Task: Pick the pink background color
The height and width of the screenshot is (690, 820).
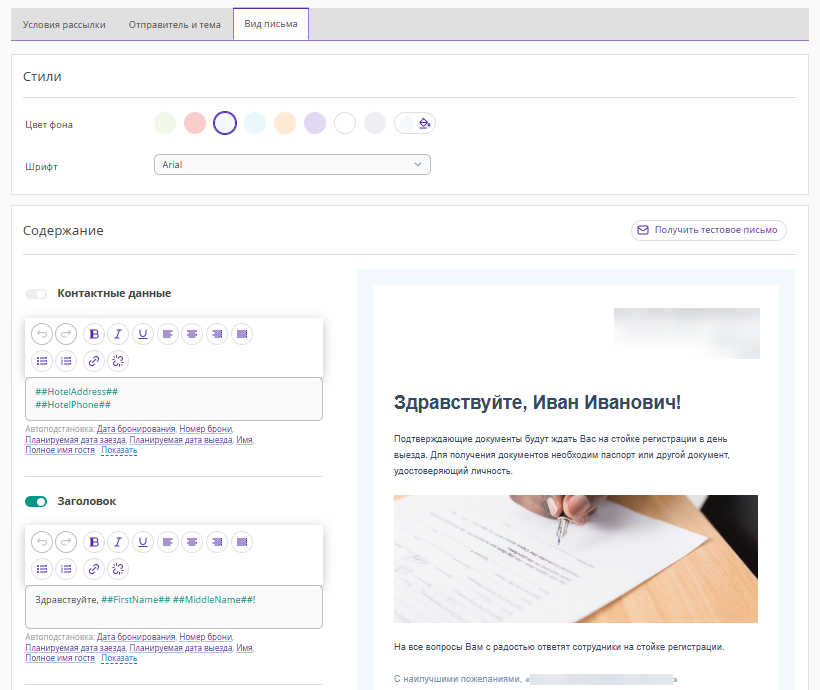Action: (x=195, y=123)
